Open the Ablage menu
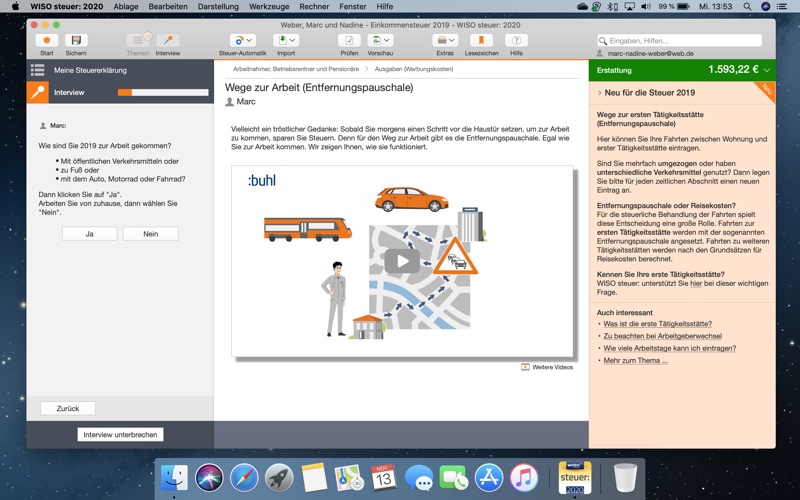Viewport: 800px width, 500px height. coord(126,7)
